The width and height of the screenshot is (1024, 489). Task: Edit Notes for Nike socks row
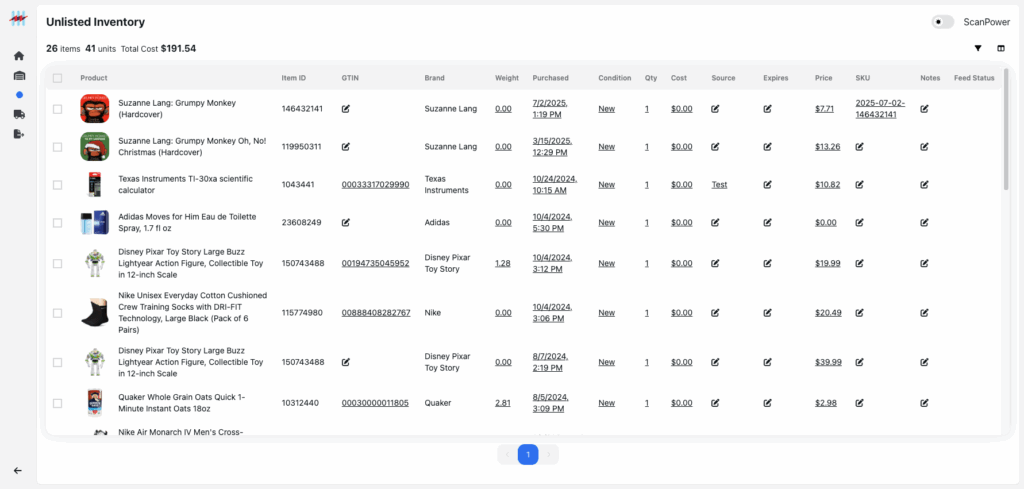coord(924,313)
